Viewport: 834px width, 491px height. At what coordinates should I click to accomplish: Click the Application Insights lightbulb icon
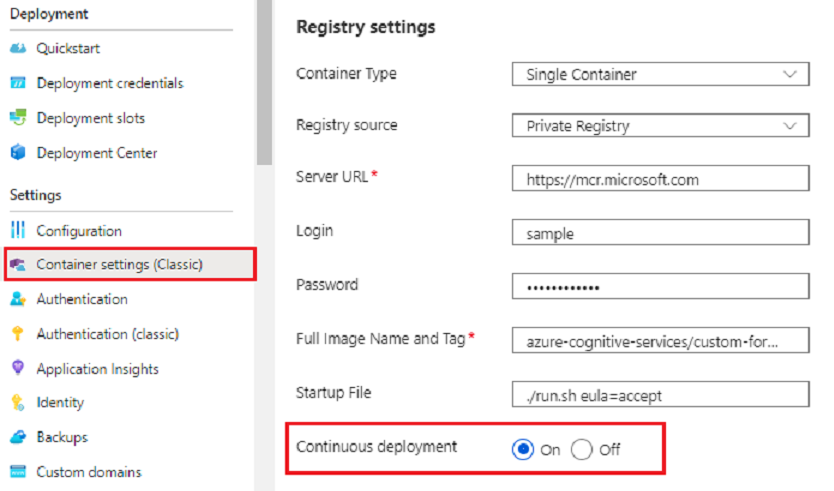[x=17, y=369]
